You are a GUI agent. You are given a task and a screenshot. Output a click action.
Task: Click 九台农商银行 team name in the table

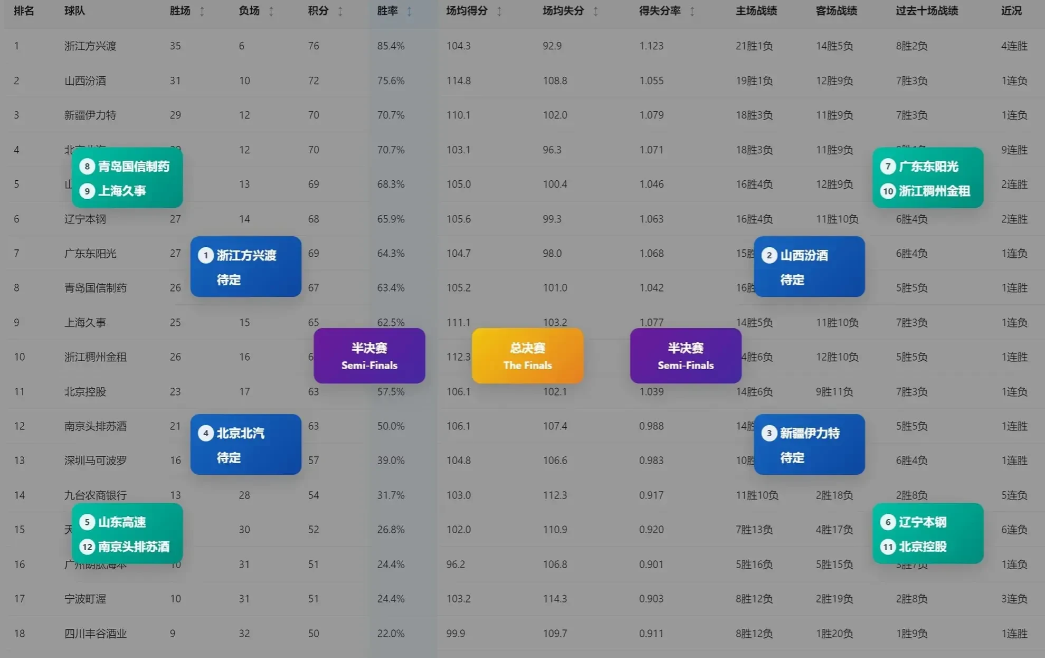point(95,495)
